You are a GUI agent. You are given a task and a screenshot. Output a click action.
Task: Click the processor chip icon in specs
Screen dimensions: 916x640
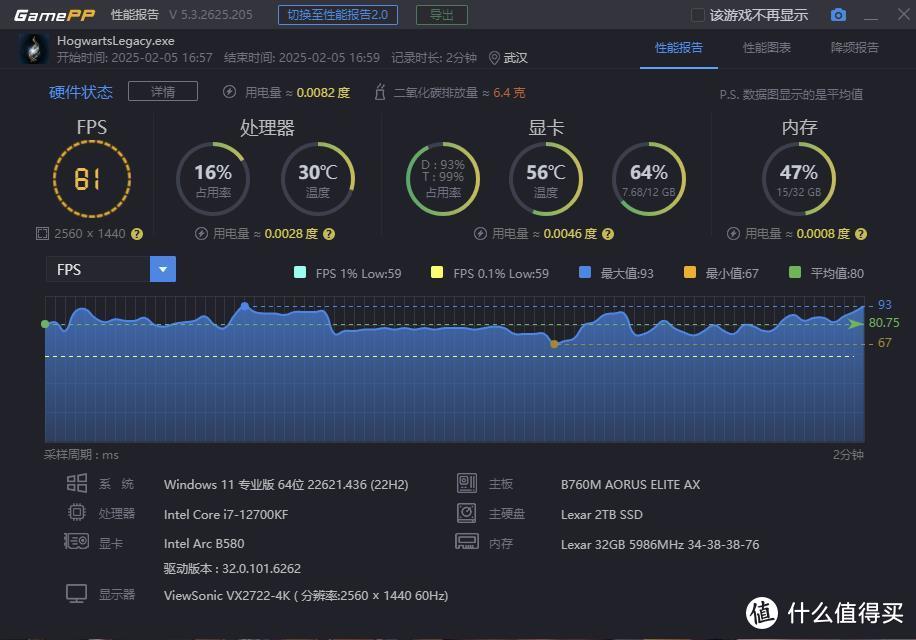(x=77, y=513)
